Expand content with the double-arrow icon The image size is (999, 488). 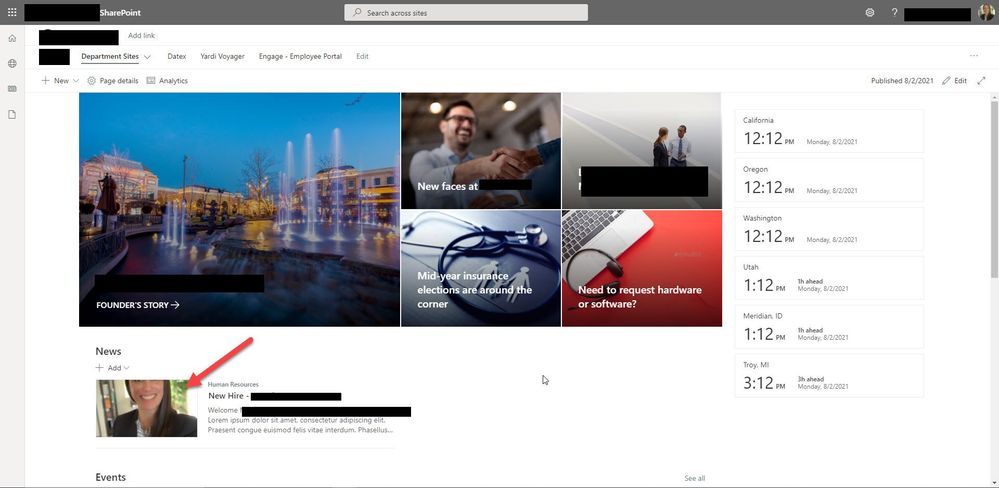click(981, 81)
